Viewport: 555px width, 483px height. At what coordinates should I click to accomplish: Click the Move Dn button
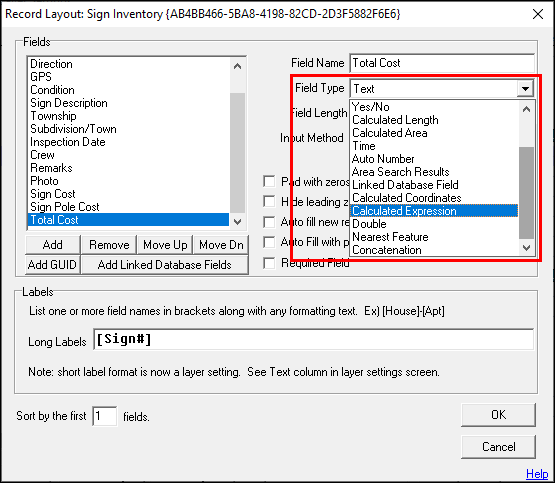click(221, 245)
